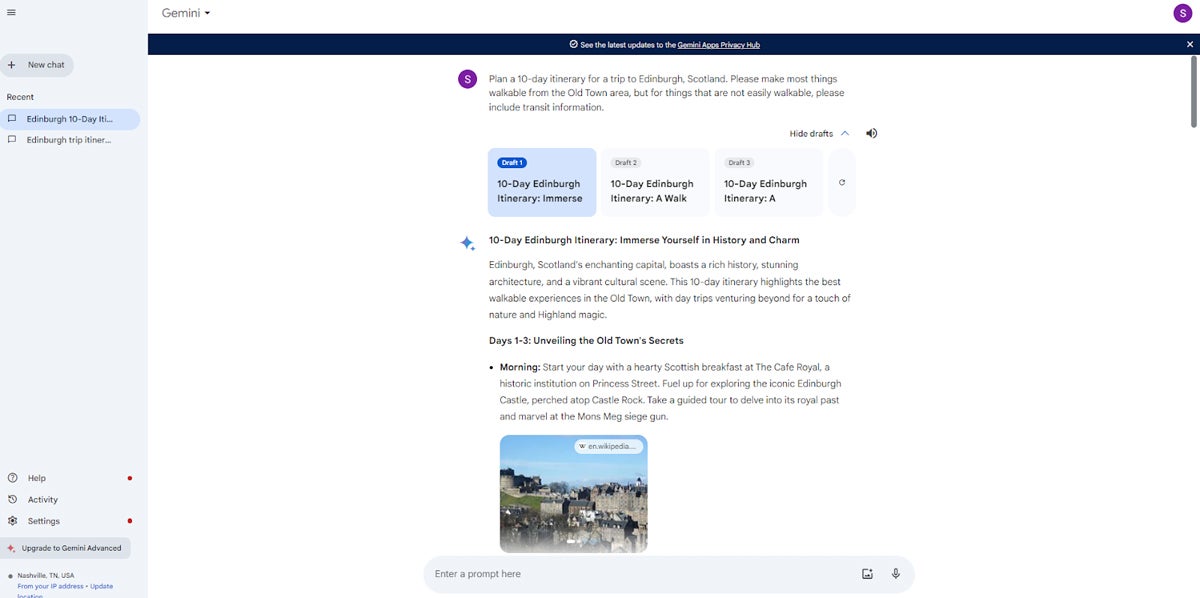Viewport: 1200px width, 598px height.
Task: Dismiss the privacy hub banner with X
Action: [x=1190, y=44]
